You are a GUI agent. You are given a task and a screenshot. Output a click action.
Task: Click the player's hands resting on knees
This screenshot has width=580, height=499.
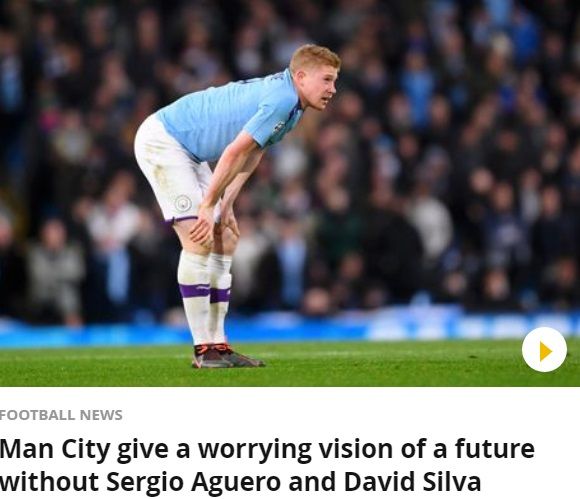click(x=215, y=227)
